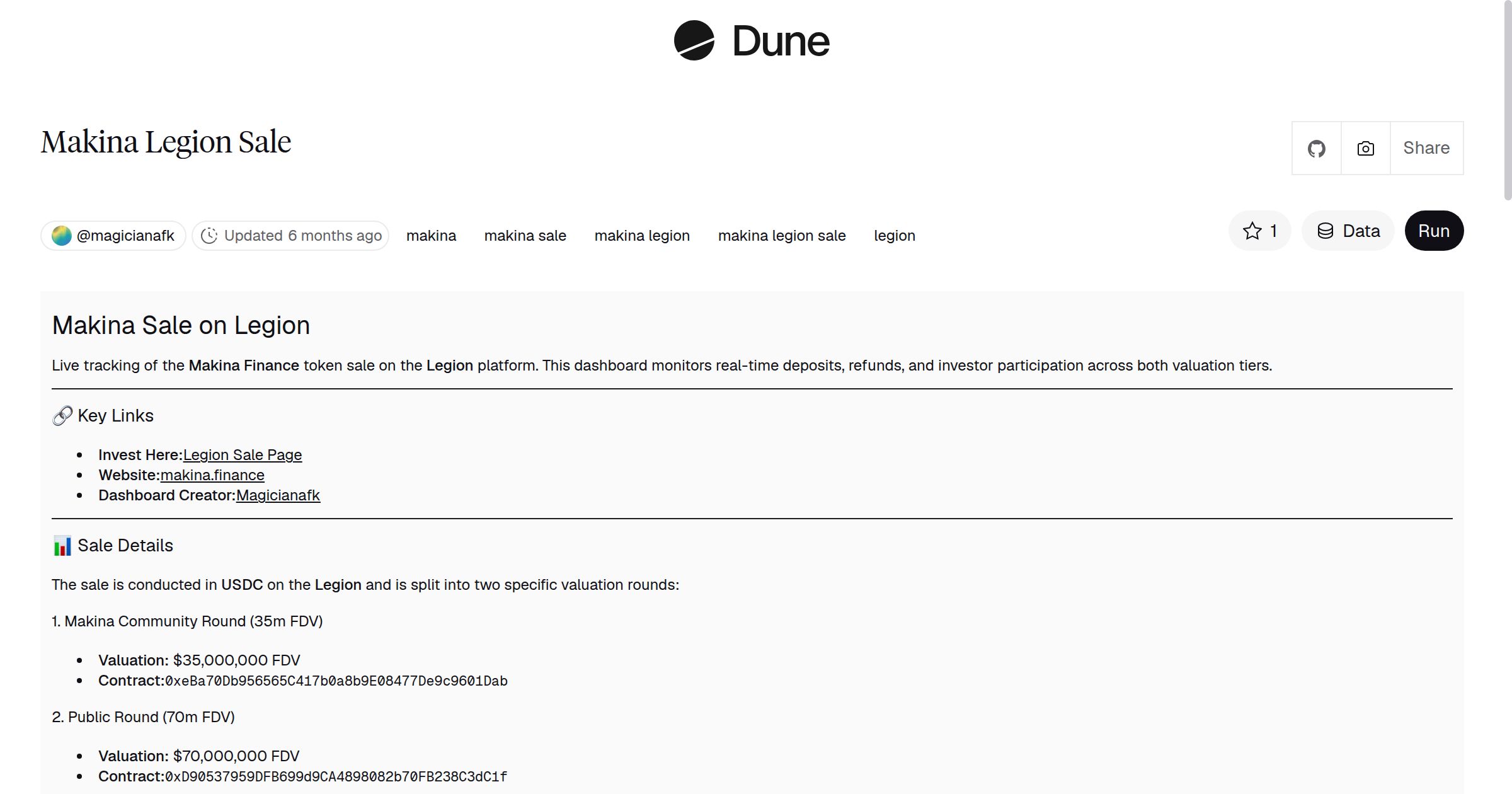This screenshot has height=794, width=1512.
Task: Select the makina tag
Action: 431,236
